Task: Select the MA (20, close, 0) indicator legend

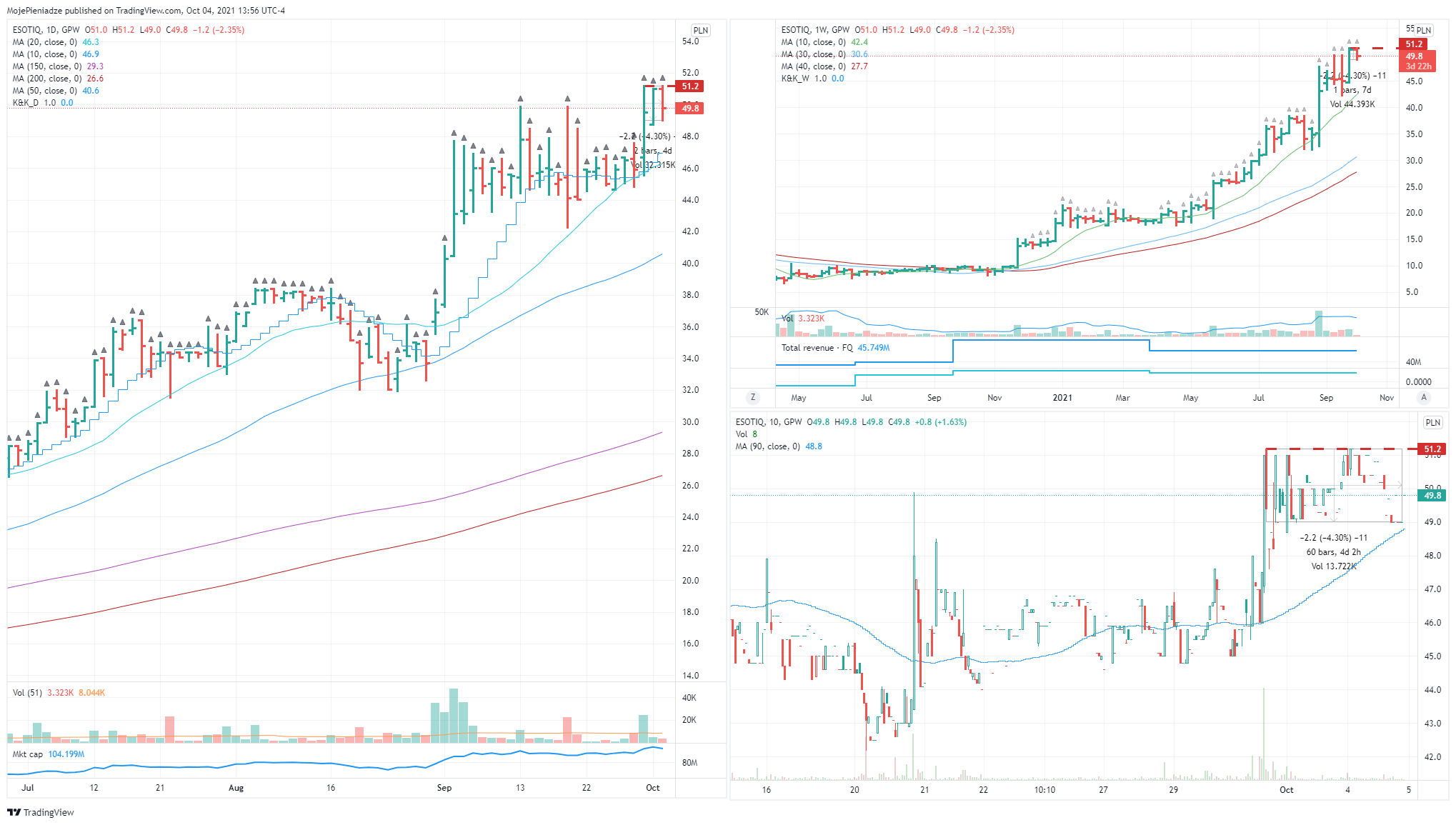Action: (44, 42)
